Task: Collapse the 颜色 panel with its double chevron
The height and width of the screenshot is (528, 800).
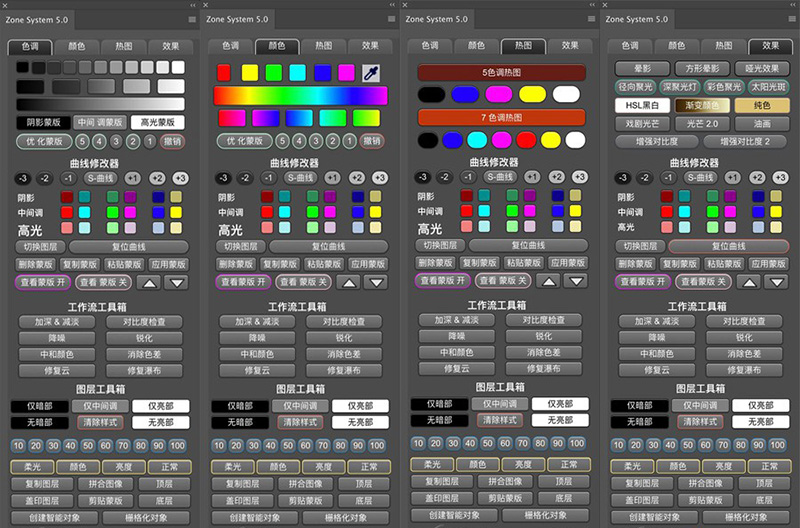Action: tap(392, 5)
